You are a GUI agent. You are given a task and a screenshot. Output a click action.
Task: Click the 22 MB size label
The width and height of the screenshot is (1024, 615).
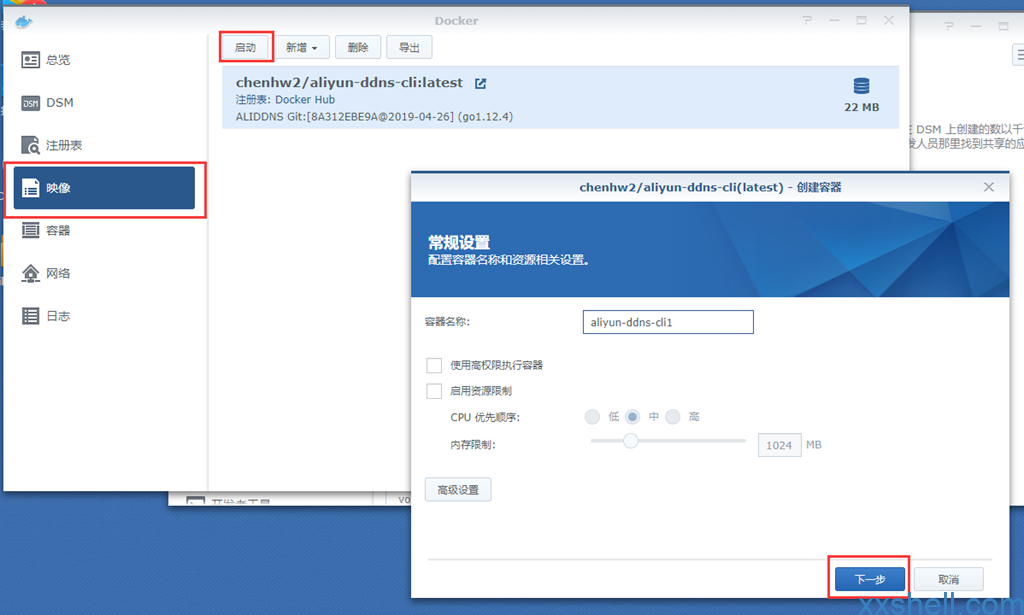(x=861, y=107)
